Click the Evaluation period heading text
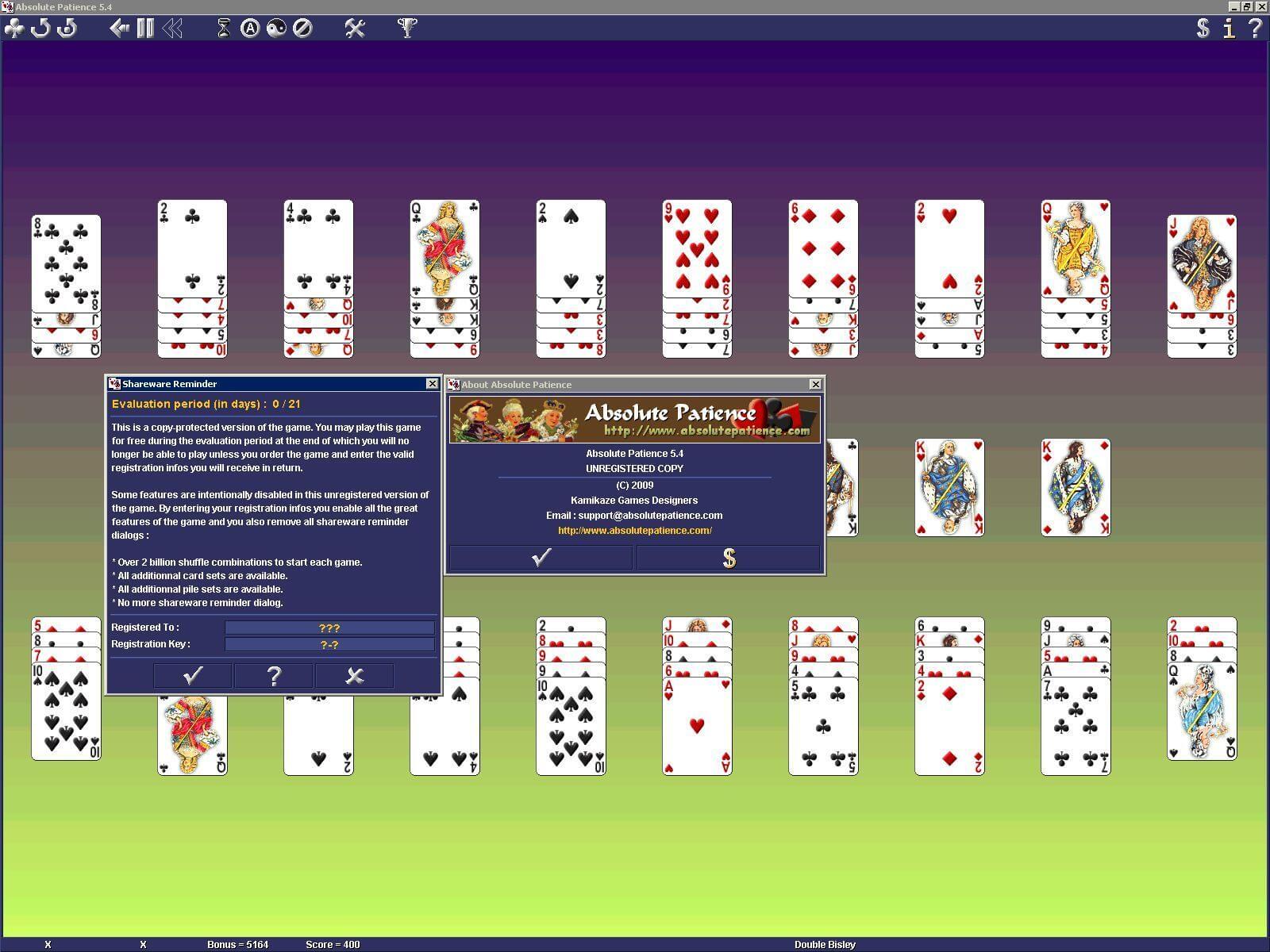 point(206,404)
